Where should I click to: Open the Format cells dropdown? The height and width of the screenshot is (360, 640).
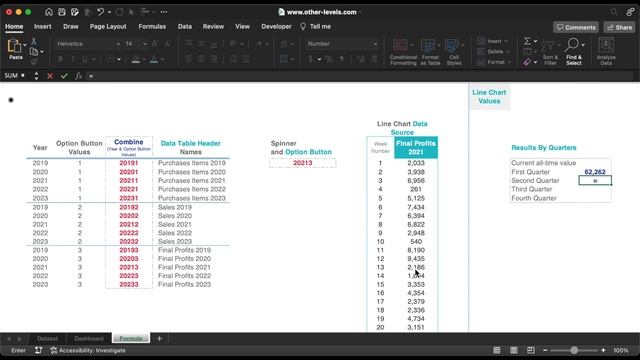click(493, 62)
